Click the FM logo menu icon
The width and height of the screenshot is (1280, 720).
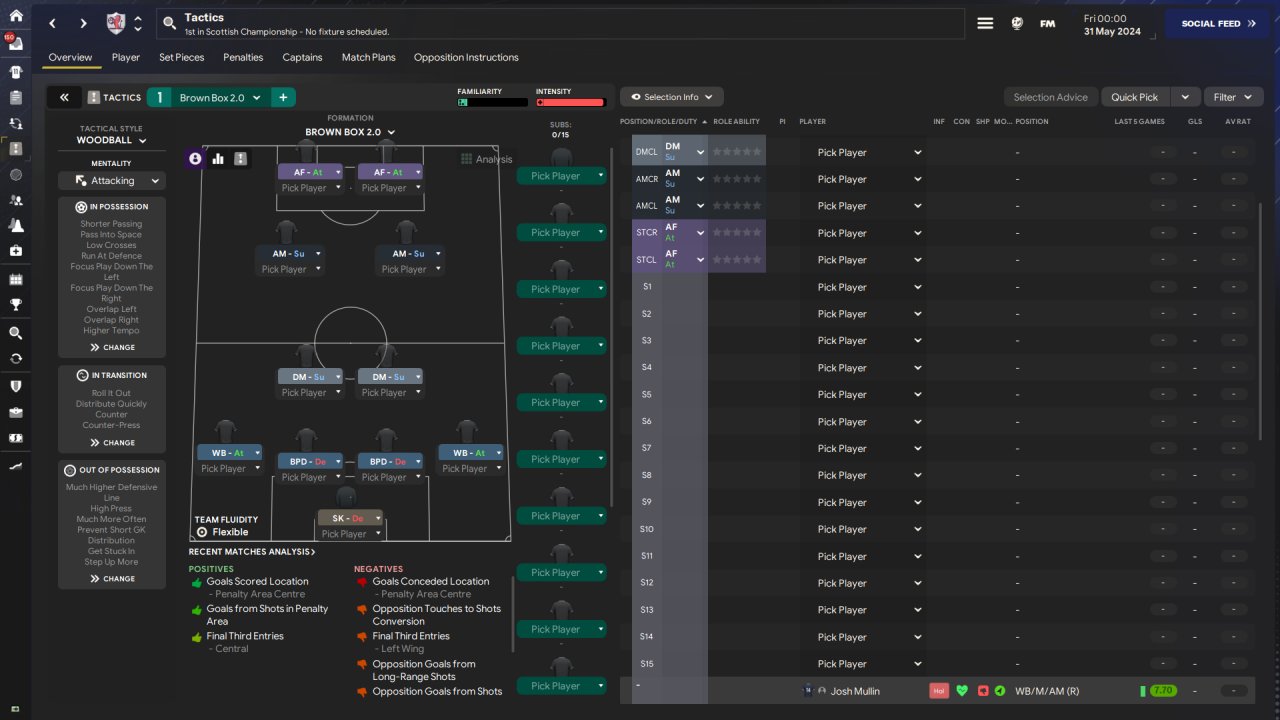1047,24
